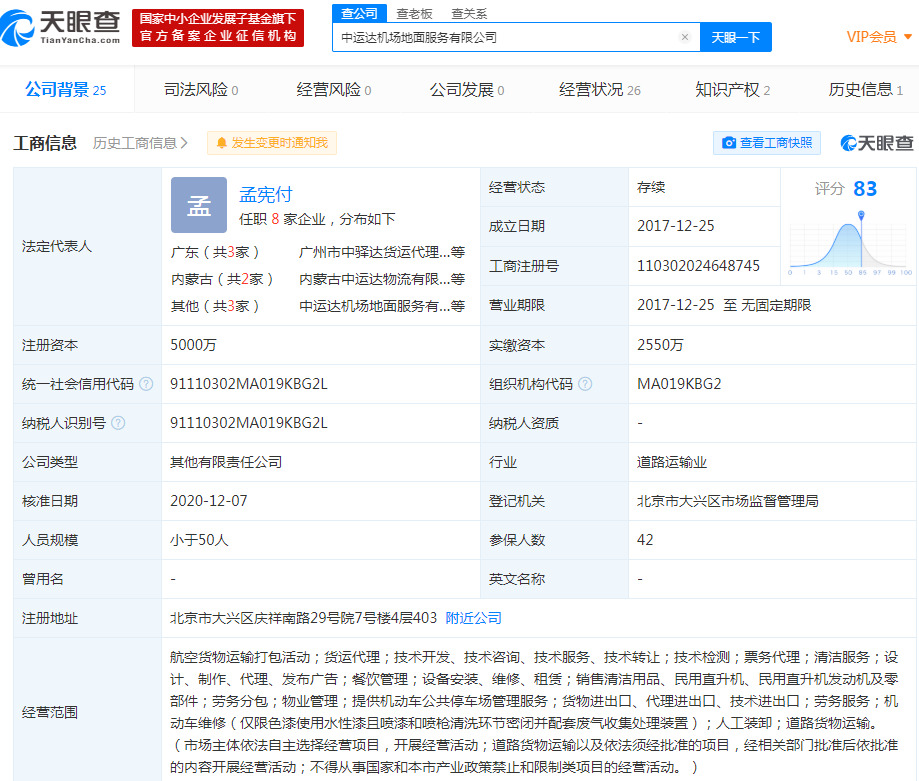Click the 广东（共3家） region entry
This screenshot has height=781, width=919.
coord(215,252)
